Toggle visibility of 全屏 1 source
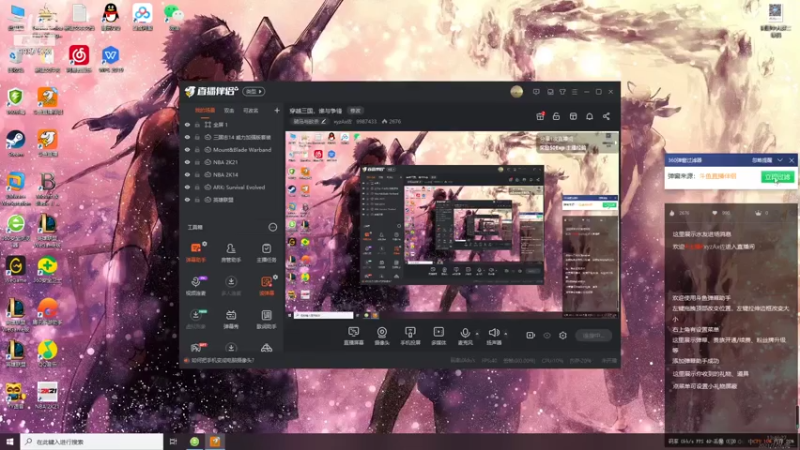Image resolution: width=800 pixels, height=450 pixels. pyautogui.click(x=187, y=124)
